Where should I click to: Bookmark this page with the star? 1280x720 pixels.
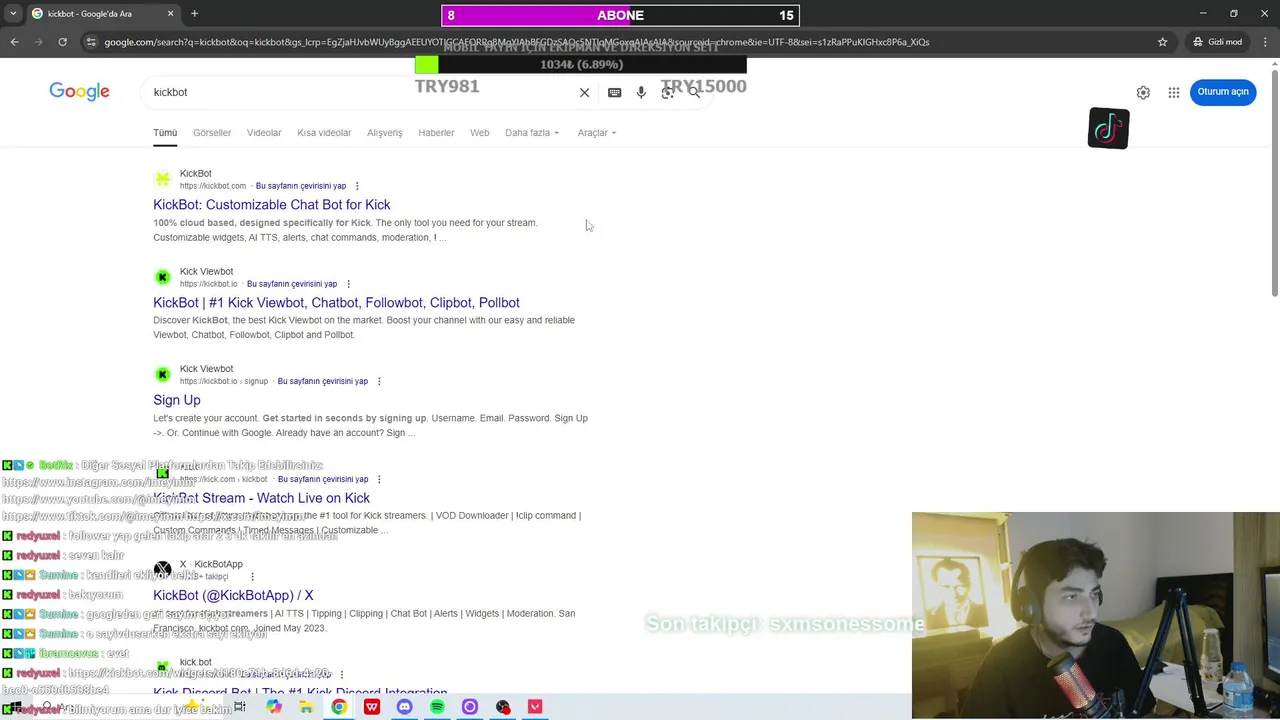coord(1162,42)
